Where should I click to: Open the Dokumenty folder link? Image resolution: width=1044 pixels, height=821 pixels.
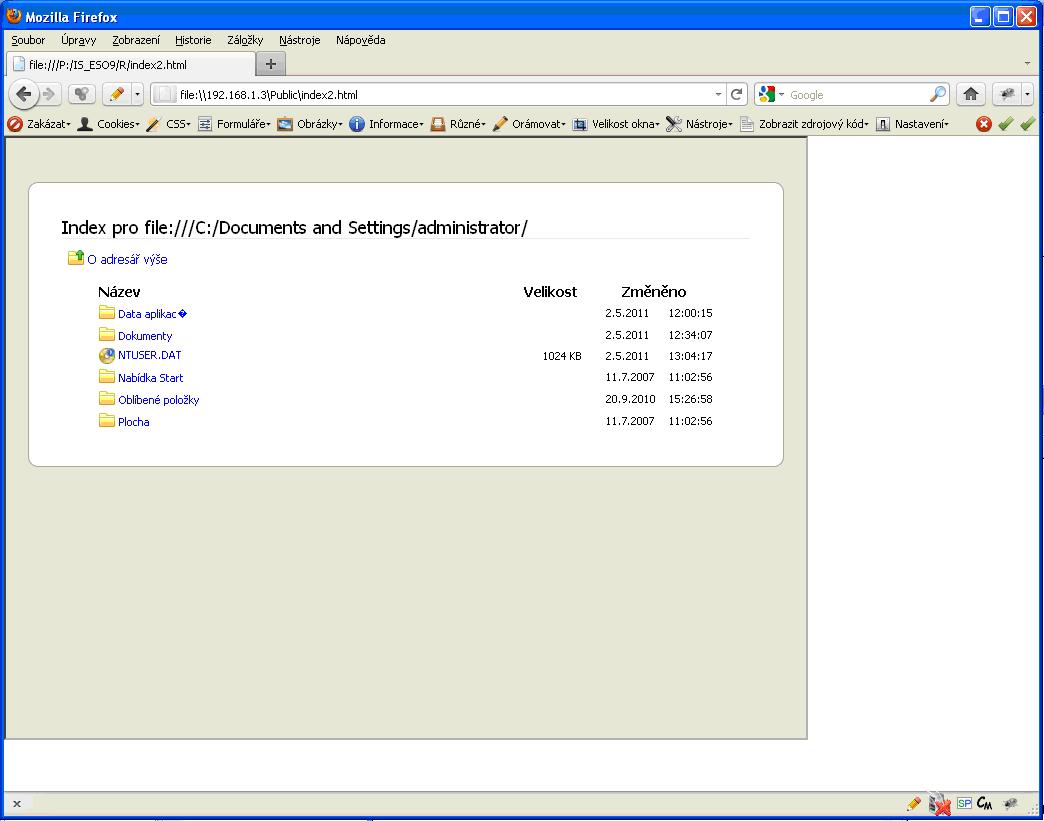[145, 336]
